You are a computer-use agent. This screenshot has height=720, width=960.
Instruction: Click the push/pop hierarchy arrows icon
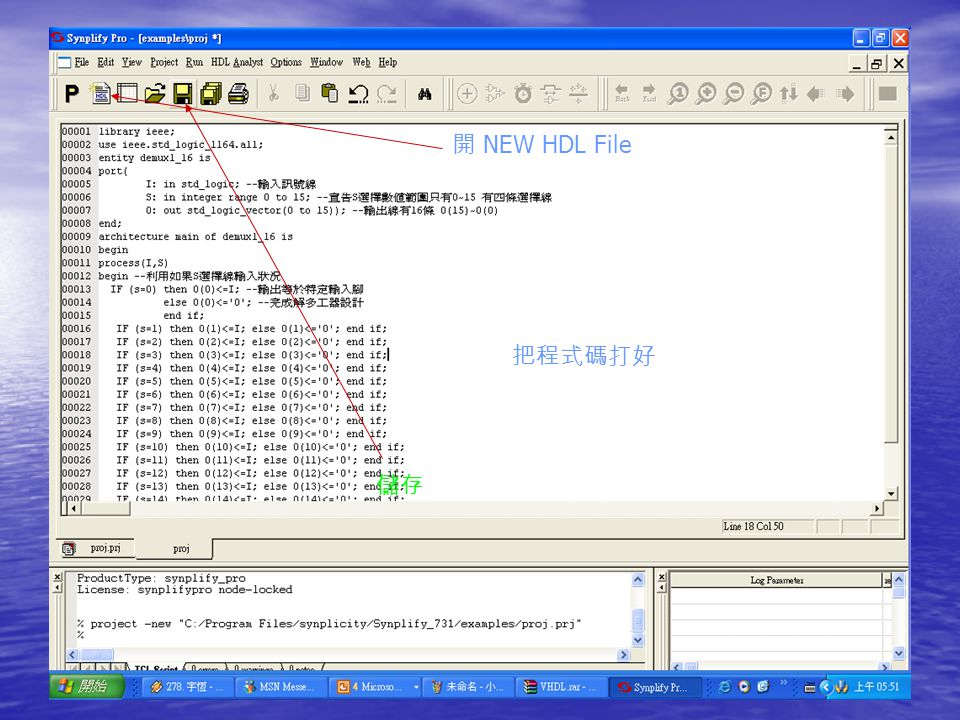(789, 94)
